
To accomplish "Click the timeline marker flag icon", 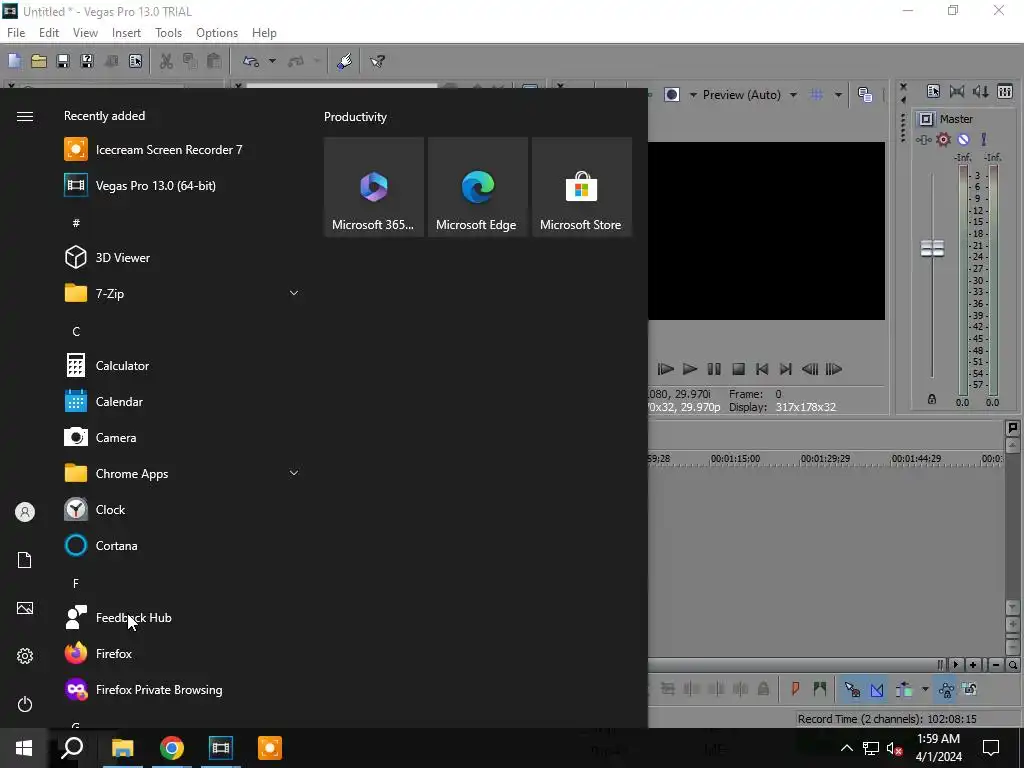I will pos(1012,428).
